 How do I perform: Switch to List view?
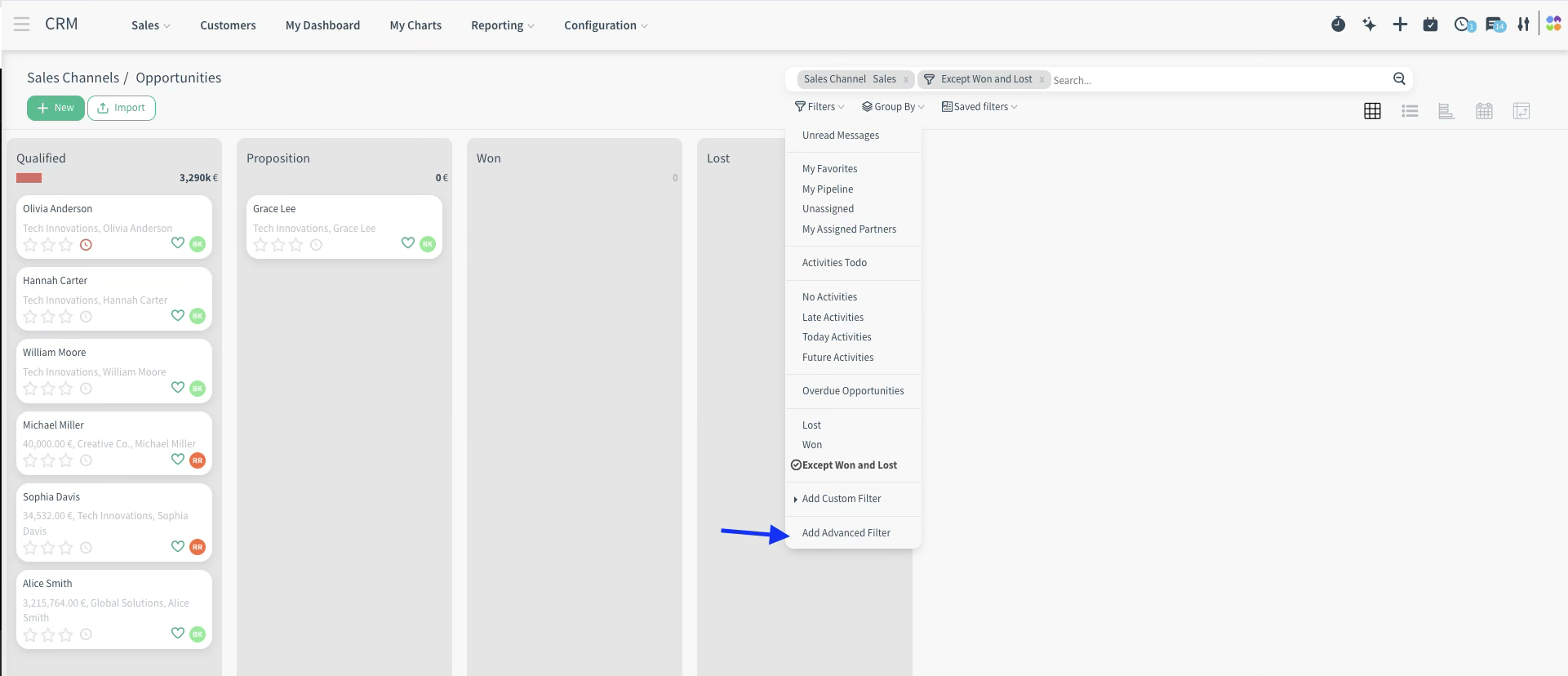pos(1410,111)
